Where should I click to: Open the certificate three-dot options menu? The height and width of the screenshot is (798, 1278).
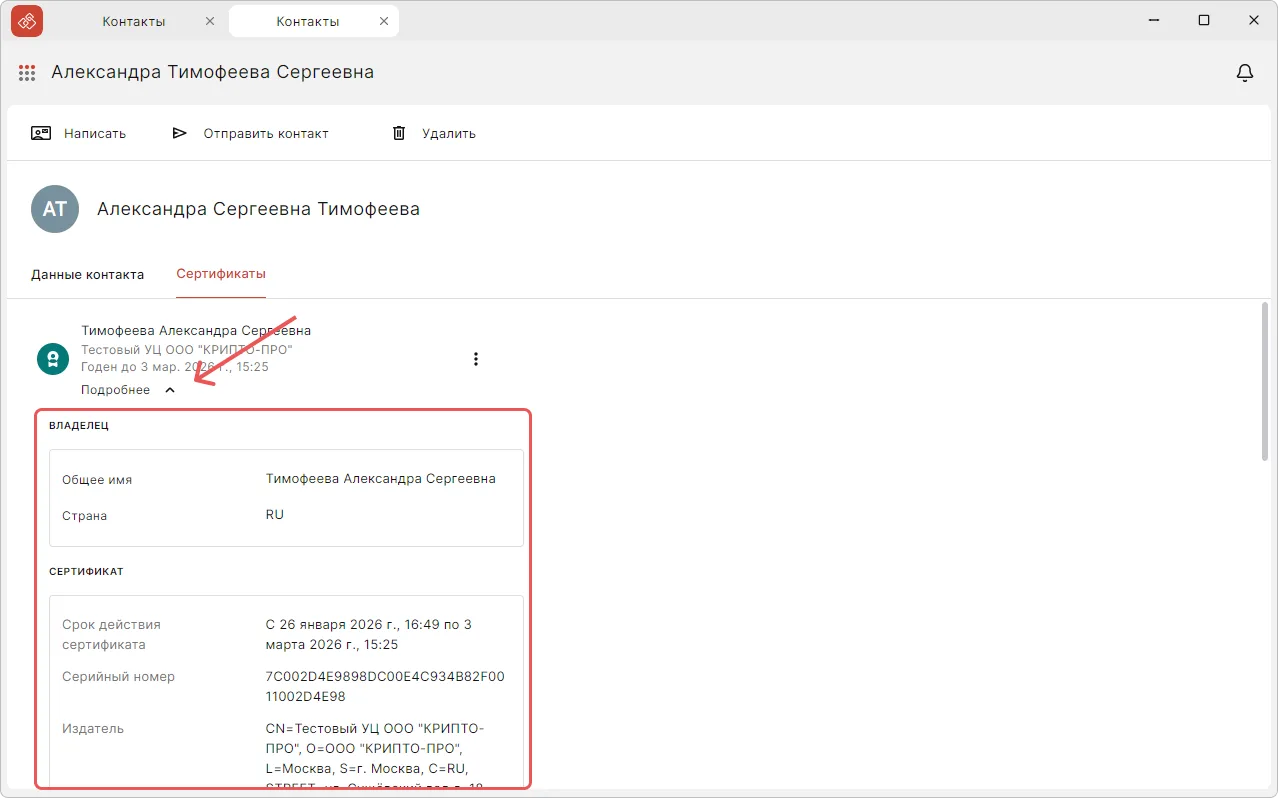click(476, 359)
